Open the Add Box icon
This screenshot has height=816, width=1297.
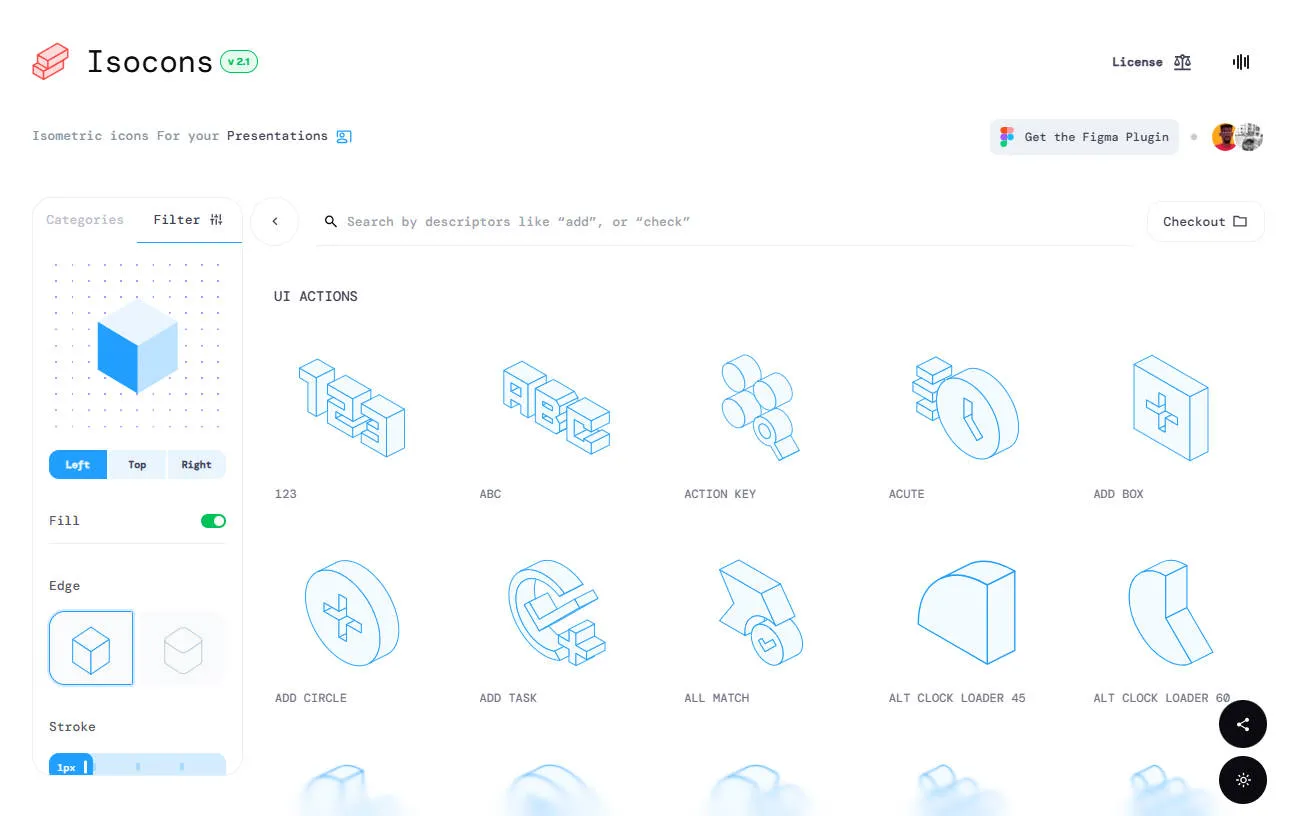[1169, 408]
